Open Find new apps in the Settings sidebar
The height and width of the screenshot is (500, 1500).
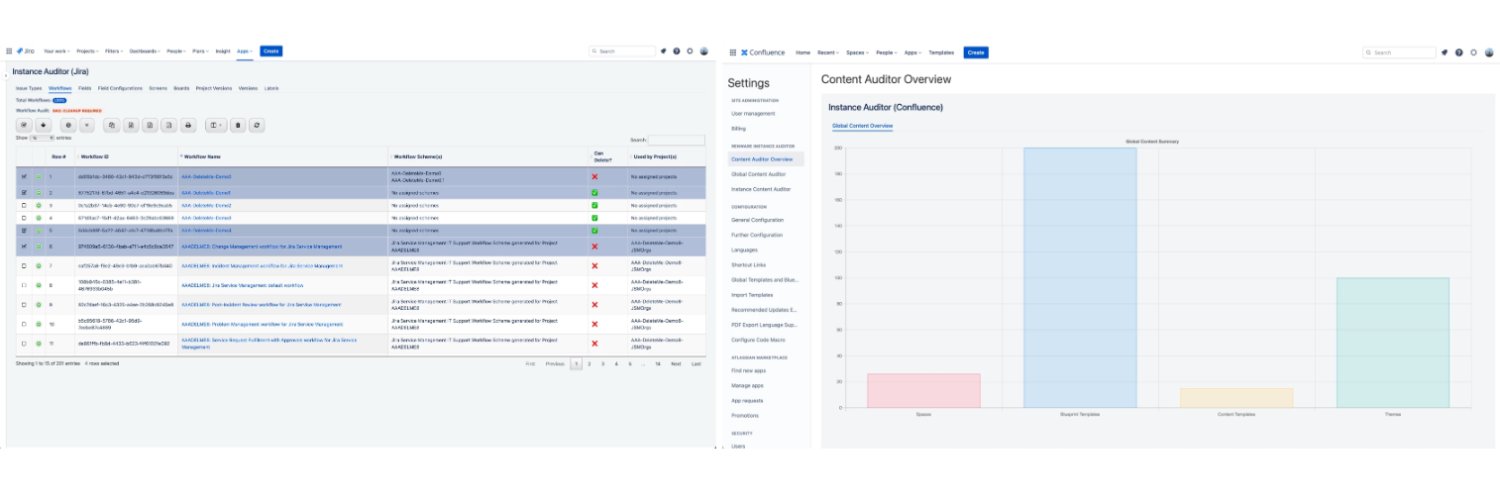coord(749,370)
